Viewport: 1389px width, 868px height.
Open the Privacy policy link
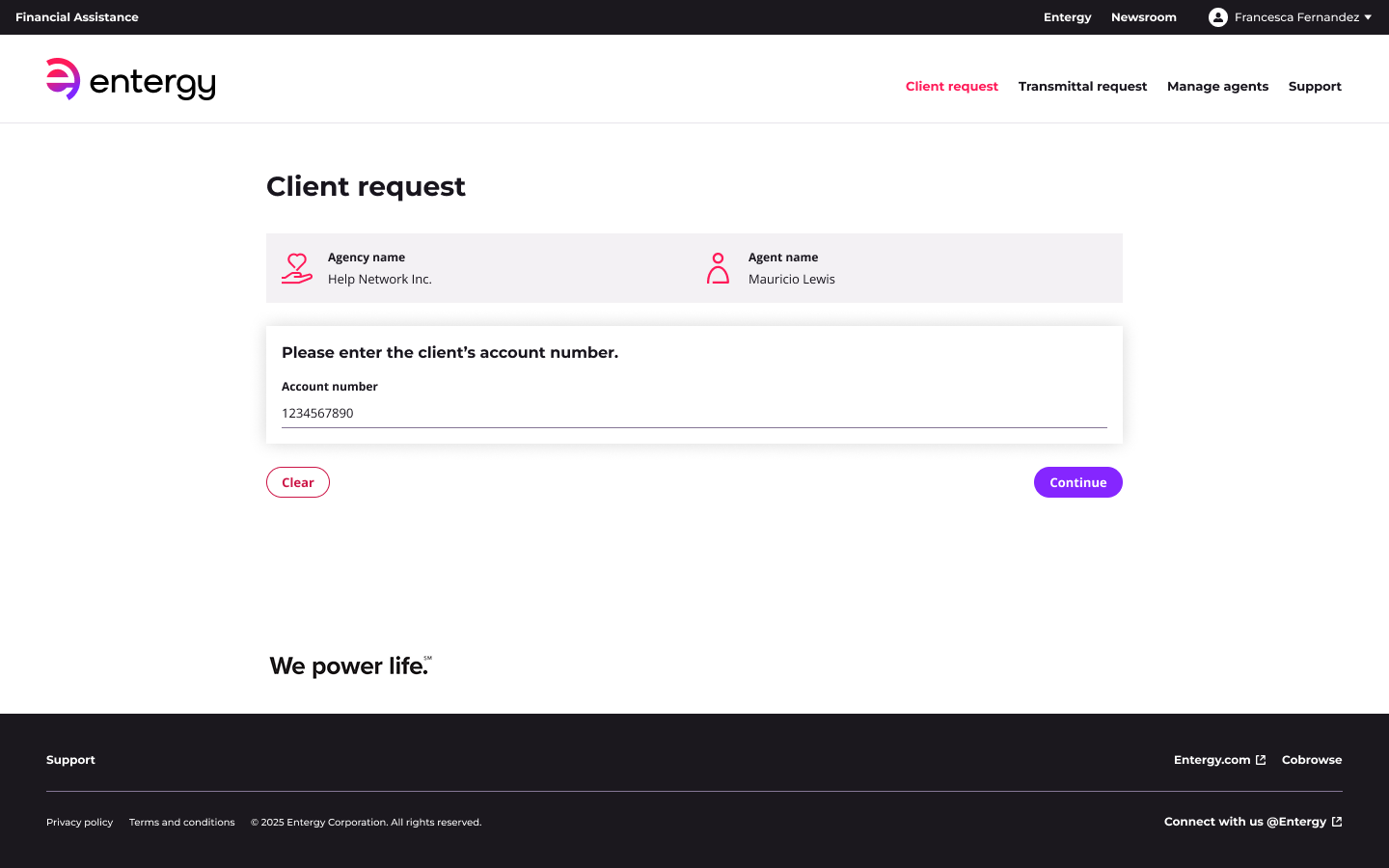click(79, 823)
